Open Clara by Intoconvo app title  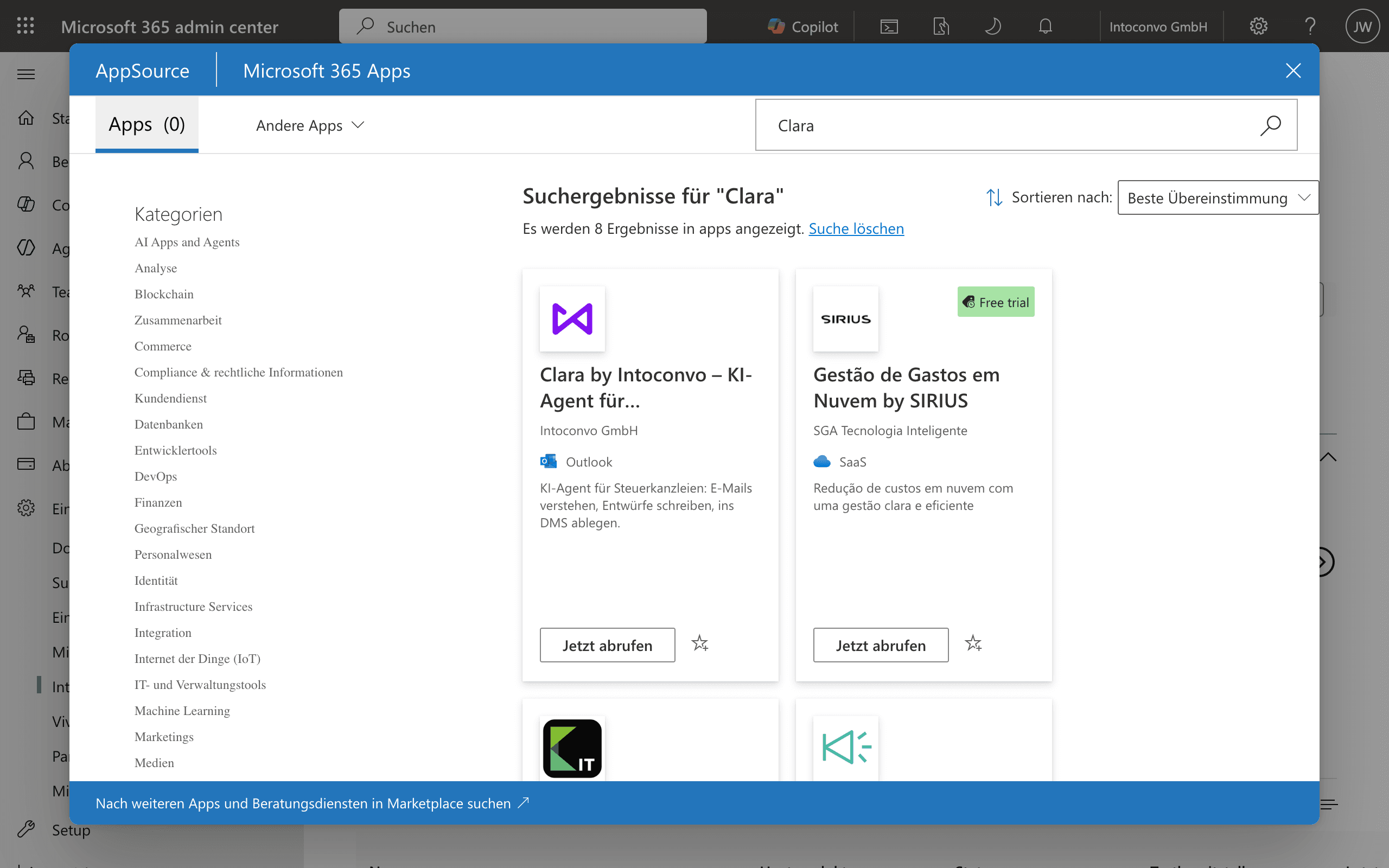click(646, 387)
